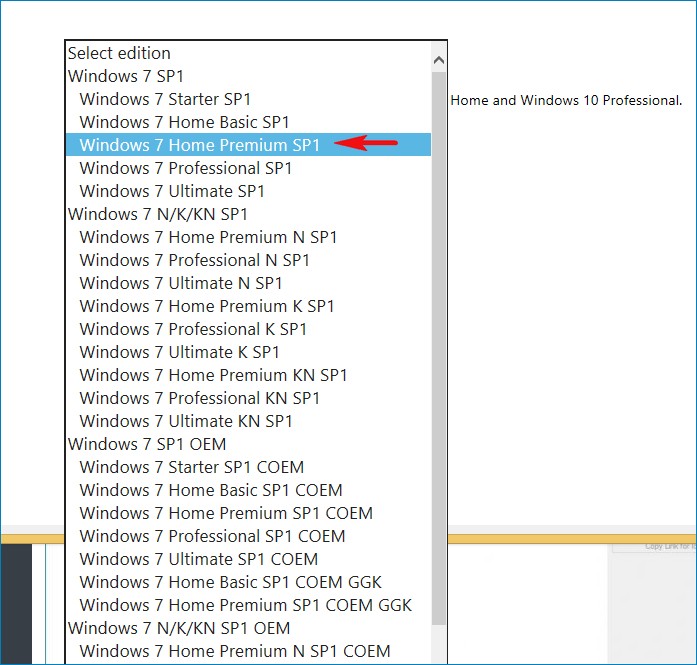697x665 pixels.
Task: Select Windows 7 Home Premium N SP1 COEM
Action: tap(248, 651)
